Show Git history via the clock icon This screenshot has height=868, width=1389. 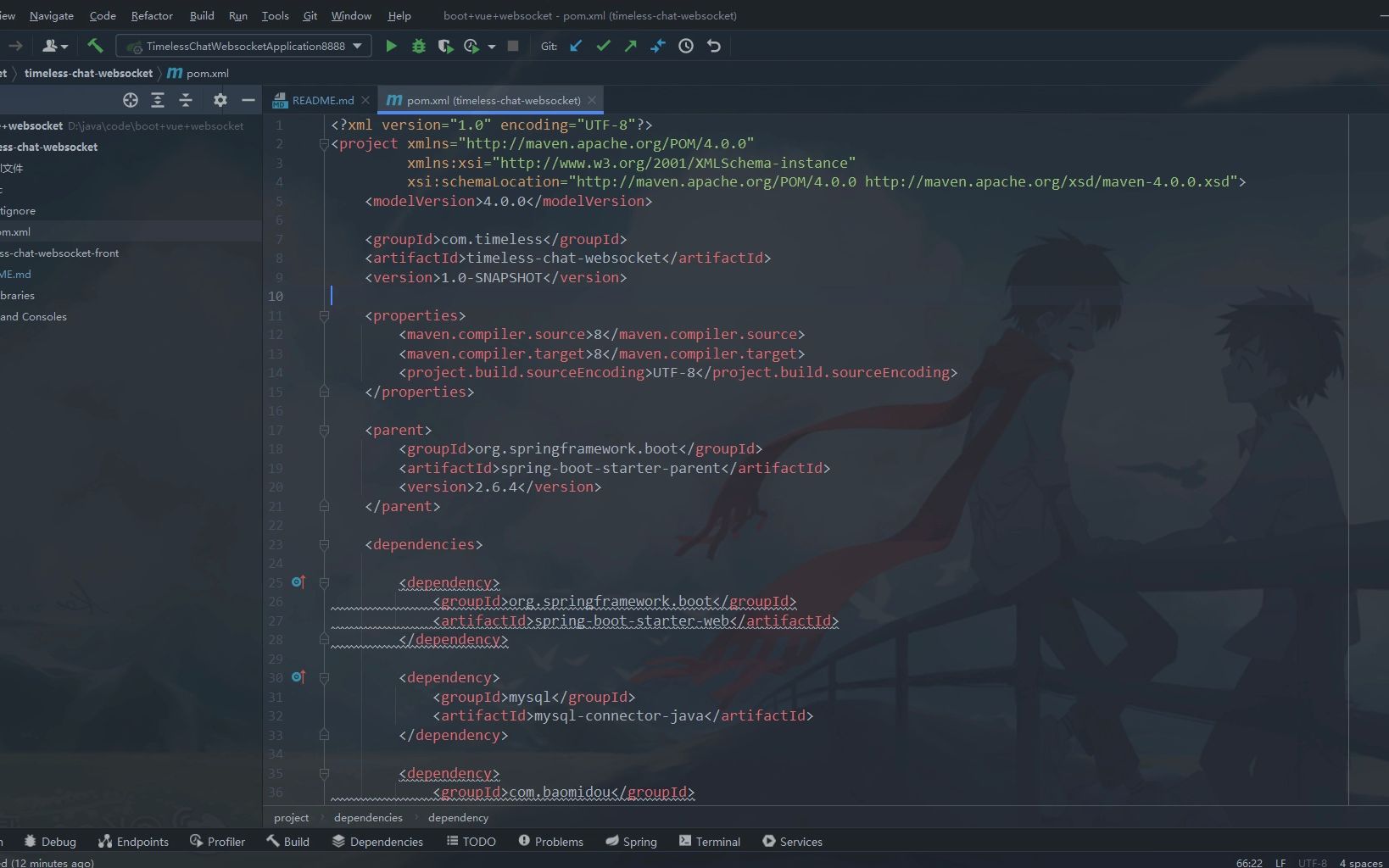click(686, 46)
